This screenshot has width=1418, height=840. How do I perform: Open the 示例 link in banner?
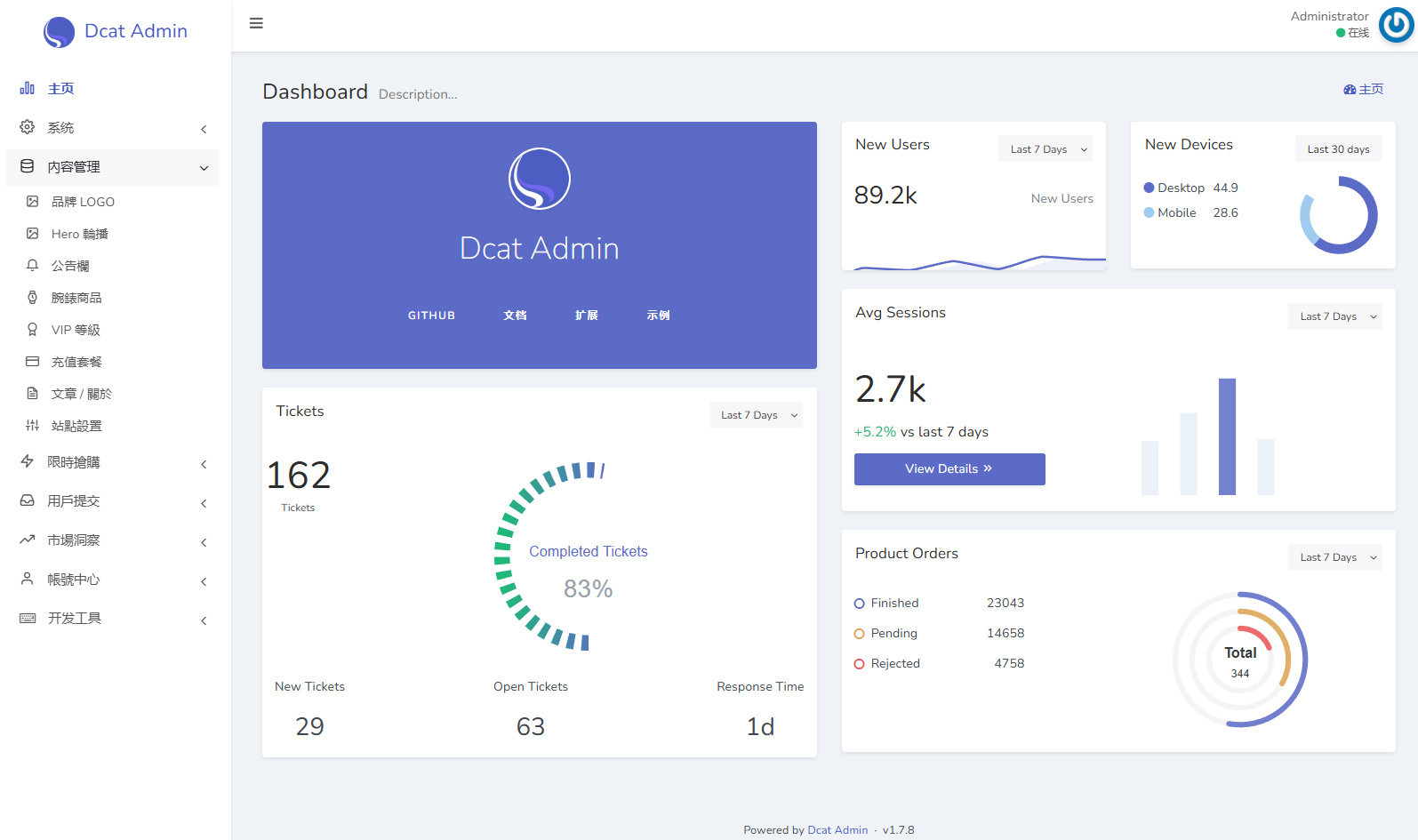click(x=658, y=316)
